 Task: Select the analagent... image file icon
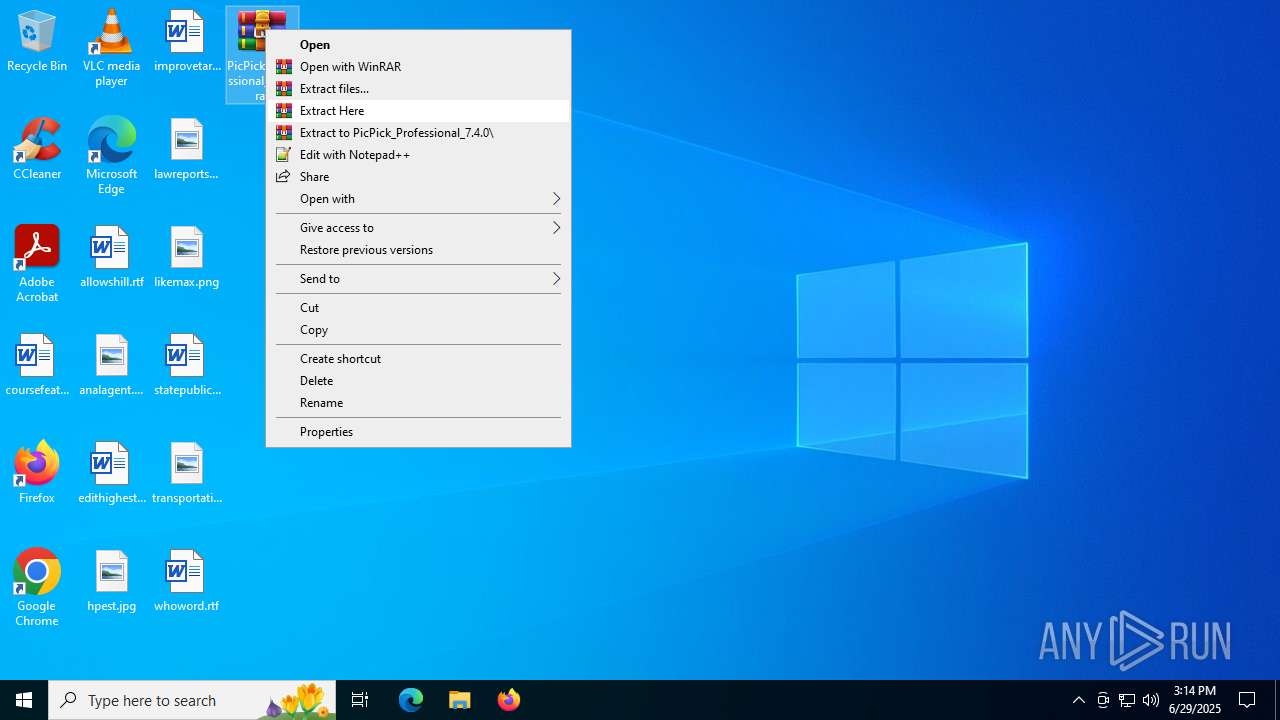pyautogui.click(x=111, y=365)
